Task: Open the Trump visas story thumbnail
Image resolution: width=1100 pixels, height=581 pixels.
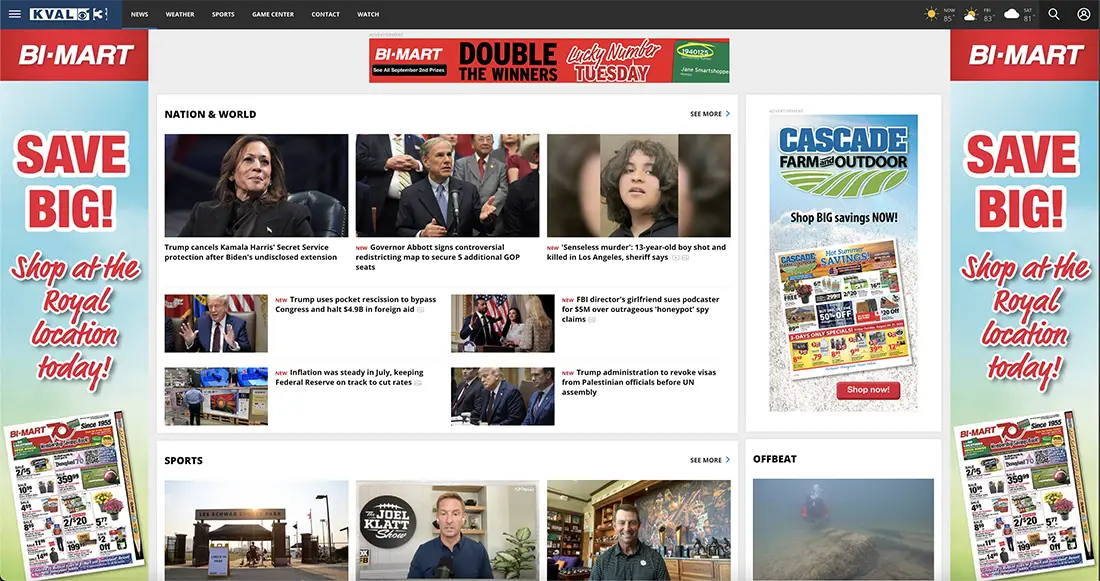Action: (502, 396)
